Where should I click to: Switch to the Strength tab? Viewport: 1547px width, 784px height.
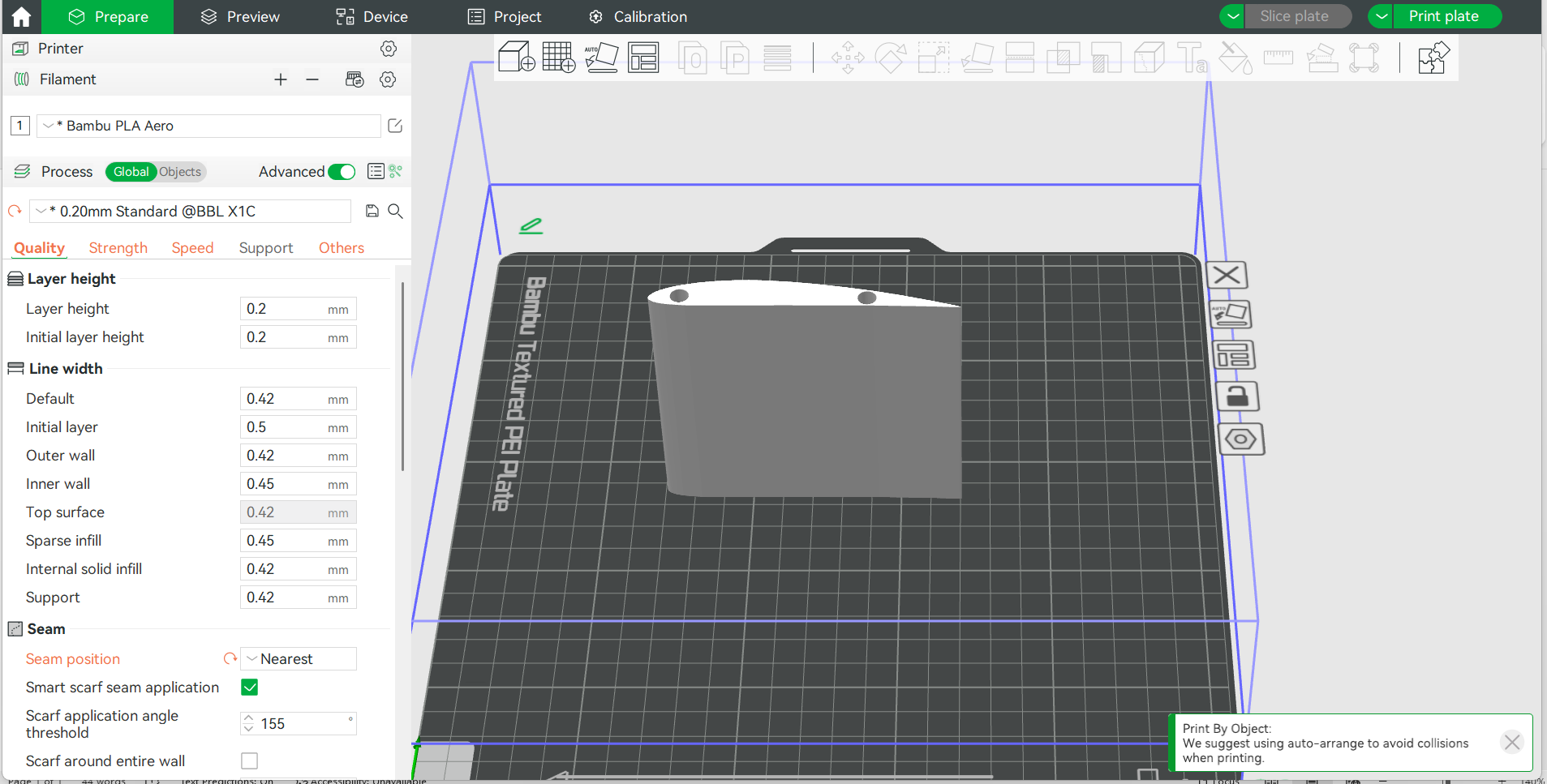tap(118, 248)
